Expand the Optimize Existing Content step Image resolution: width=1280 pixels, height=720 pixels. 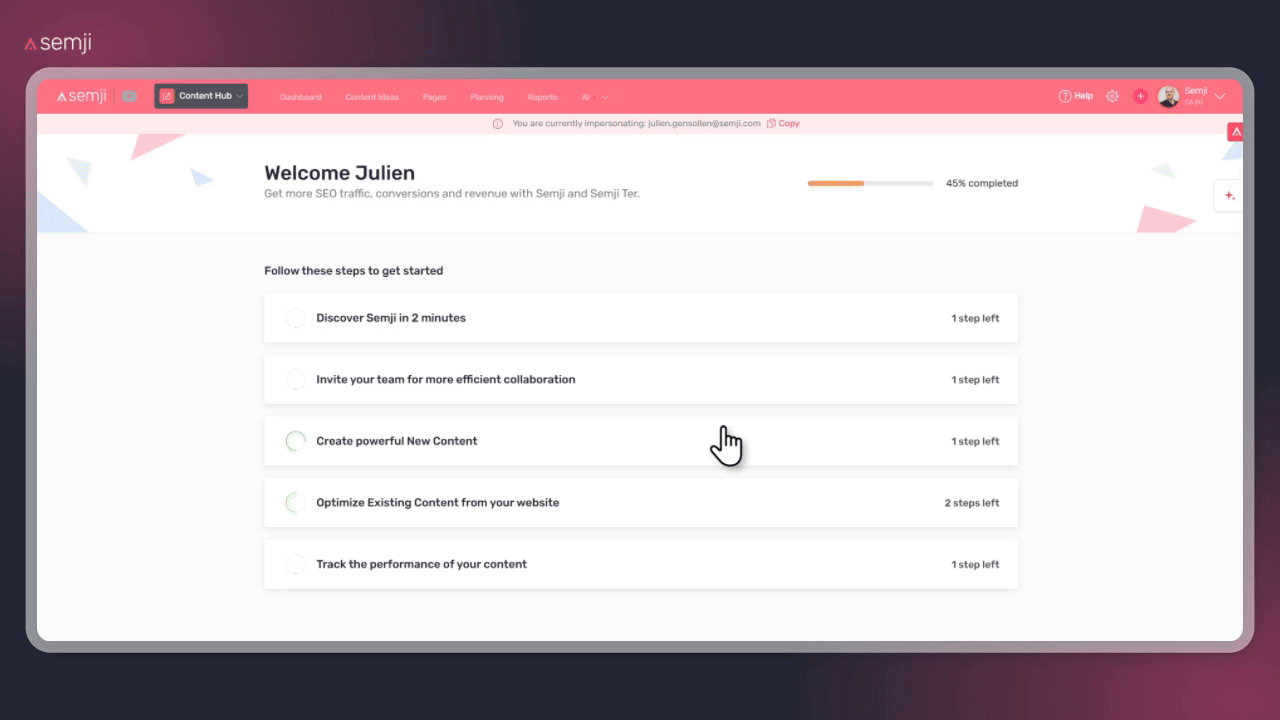pyautogui.click(x=641, y=503)
